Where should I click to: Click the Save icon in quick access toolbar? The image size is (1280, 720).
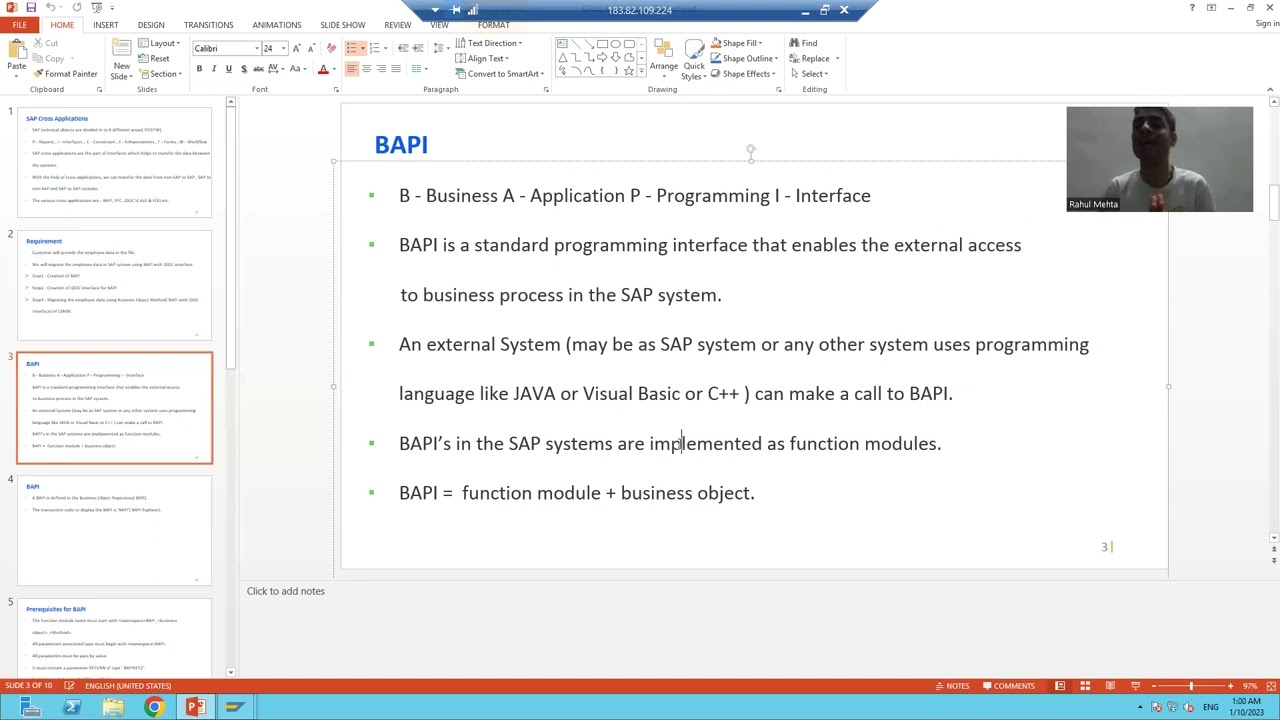[31, 7]
